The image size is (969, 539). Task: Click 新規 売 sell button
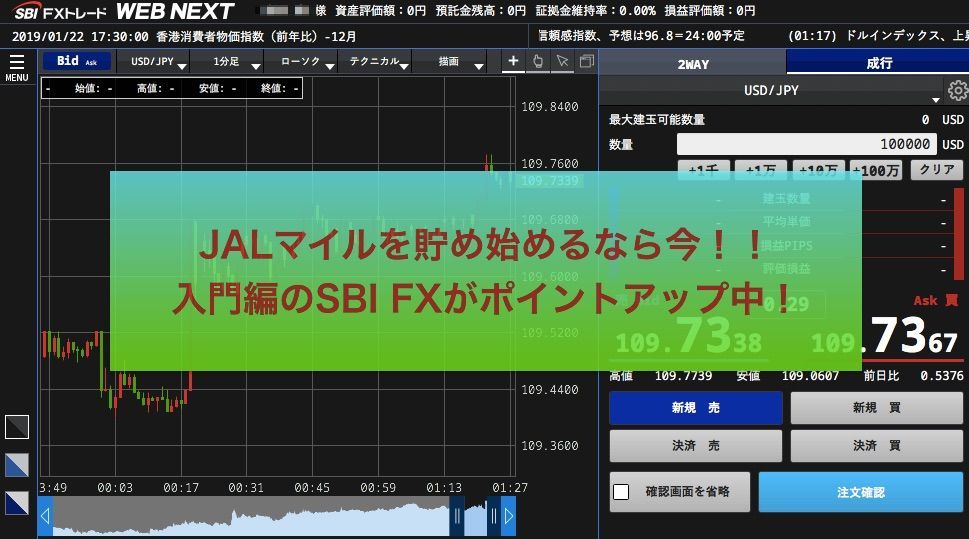point(696,408)
